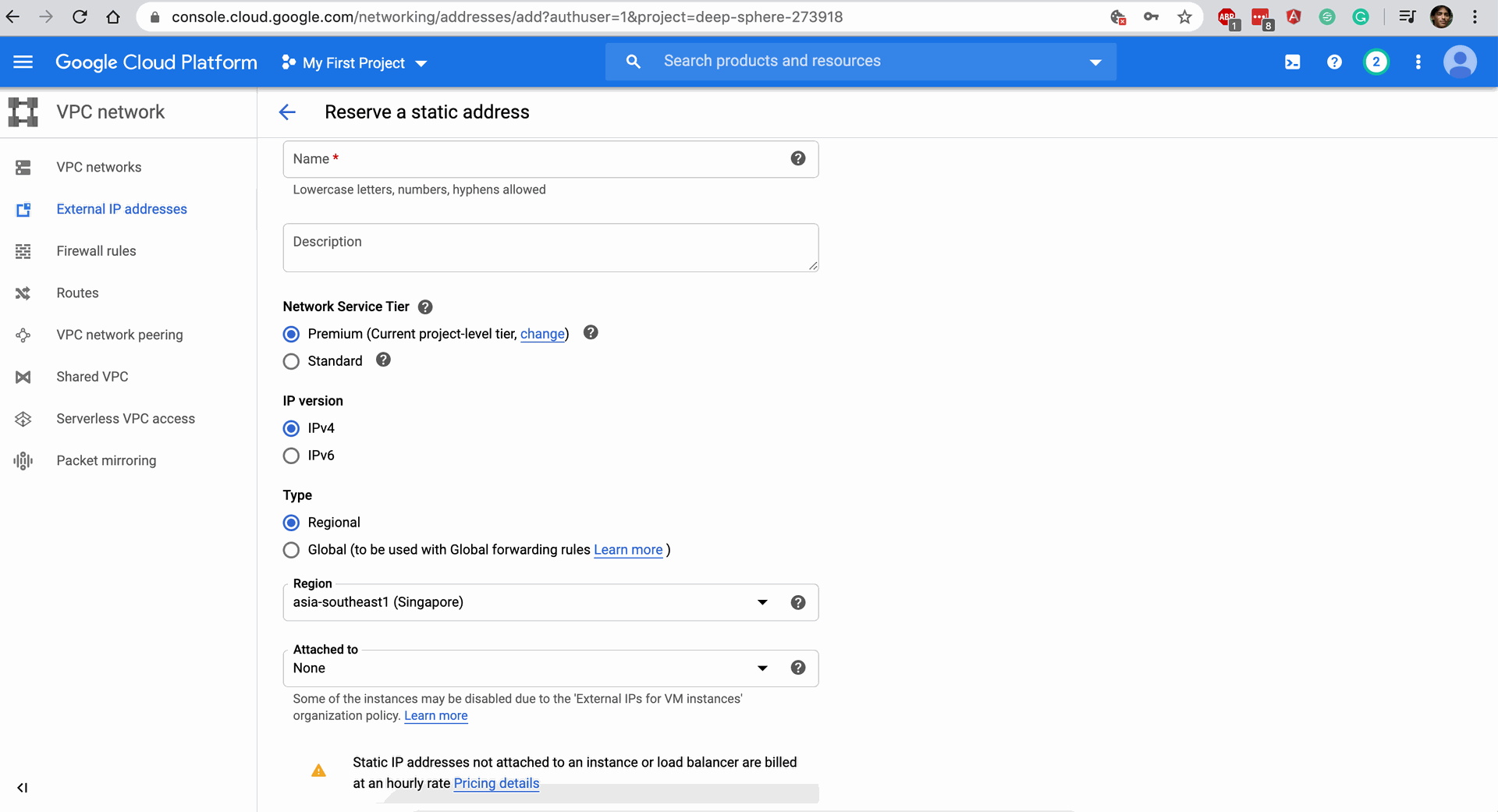The image size is (1498, 812).
Task: Click Learn more about Global forwarding rules
Action: pos(628,550)
